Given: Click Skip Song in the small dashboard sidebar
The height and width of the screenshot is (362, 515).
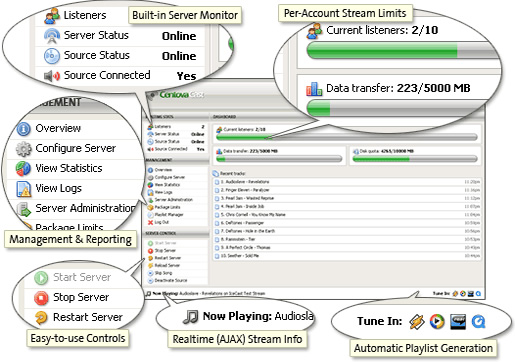Looking at the screenshot, I should click(163, 273).
